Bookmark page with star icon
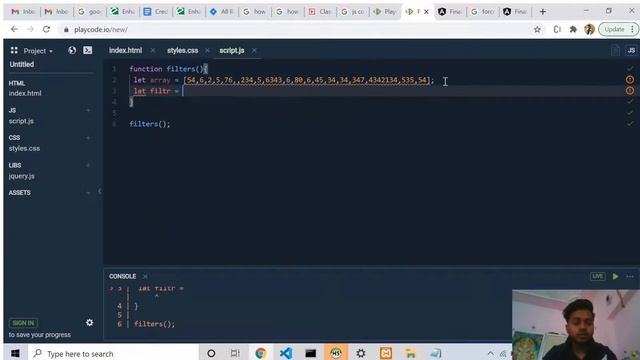640x360 pixels. click(537, 29)
